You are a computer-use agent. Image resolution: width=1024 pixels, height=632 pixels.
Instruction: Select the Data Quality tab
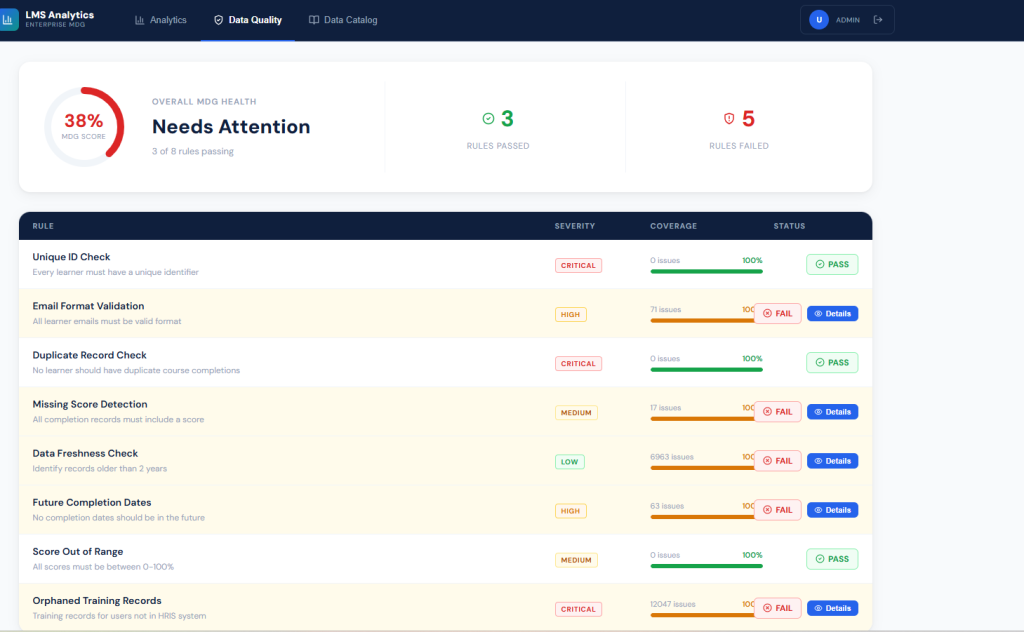(248, 20)
